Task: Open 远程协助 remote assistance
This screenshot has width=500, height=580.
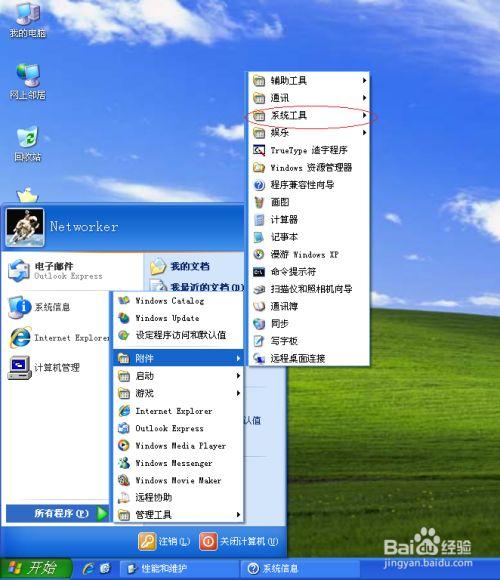Action: point(178,498)
